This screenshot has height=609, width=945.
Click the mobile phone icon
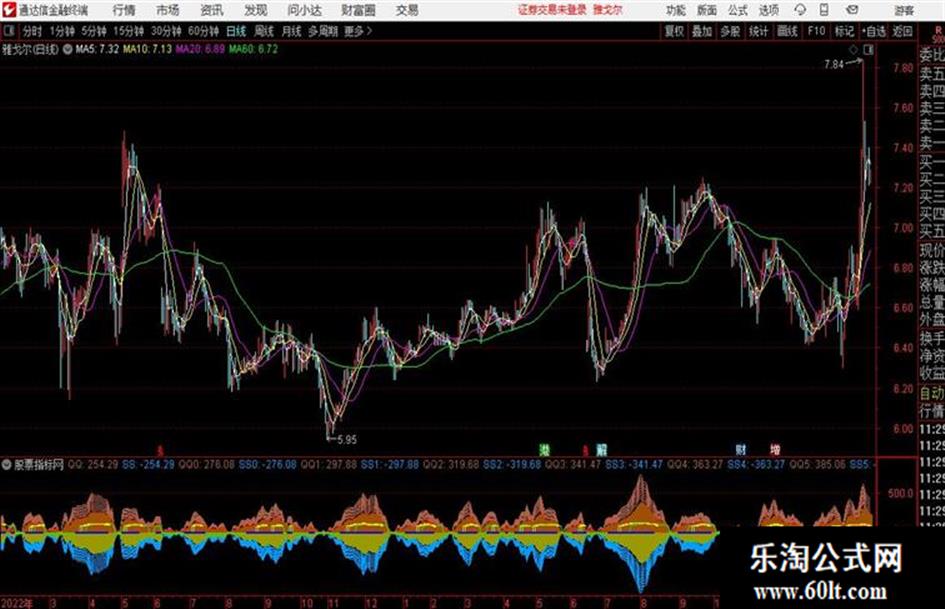[824, 10]
